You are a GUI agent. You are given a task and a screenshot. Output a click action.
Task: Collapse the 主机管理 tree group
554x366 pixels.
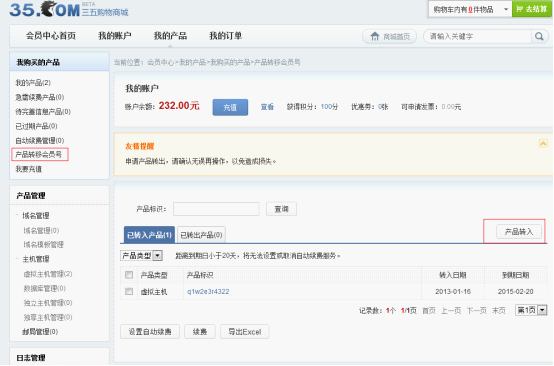[17, 259]
